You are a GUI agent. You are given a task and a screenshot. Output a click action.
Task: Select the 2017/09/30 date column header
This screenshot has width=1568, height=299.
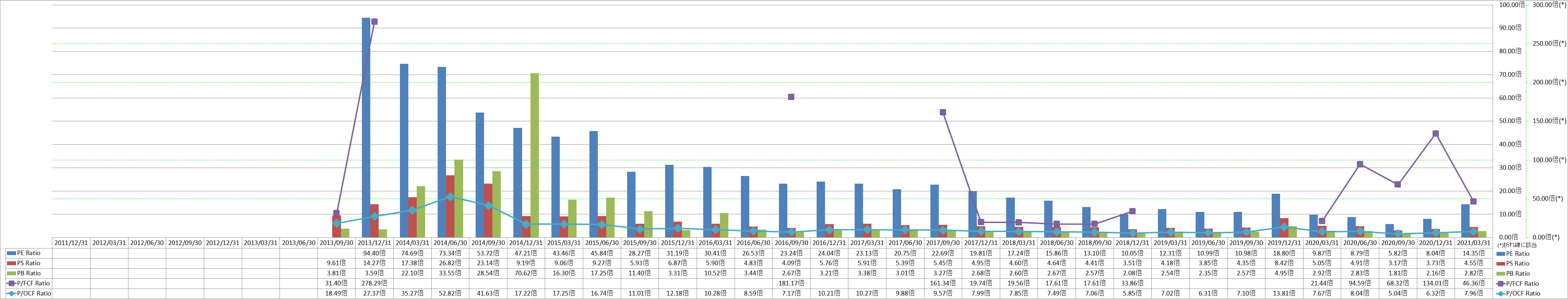[943, 243]
